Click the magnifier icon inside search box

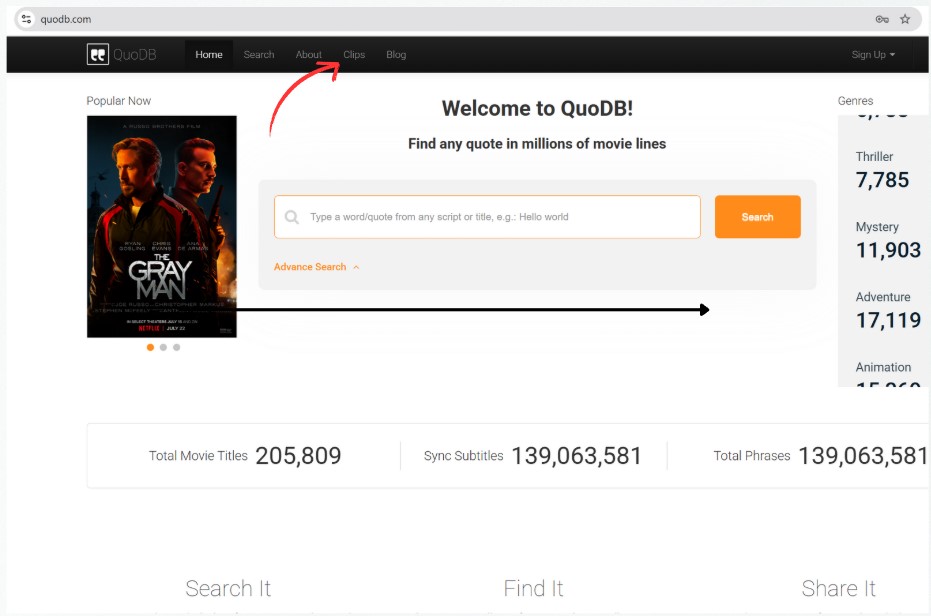pos(292,217)
